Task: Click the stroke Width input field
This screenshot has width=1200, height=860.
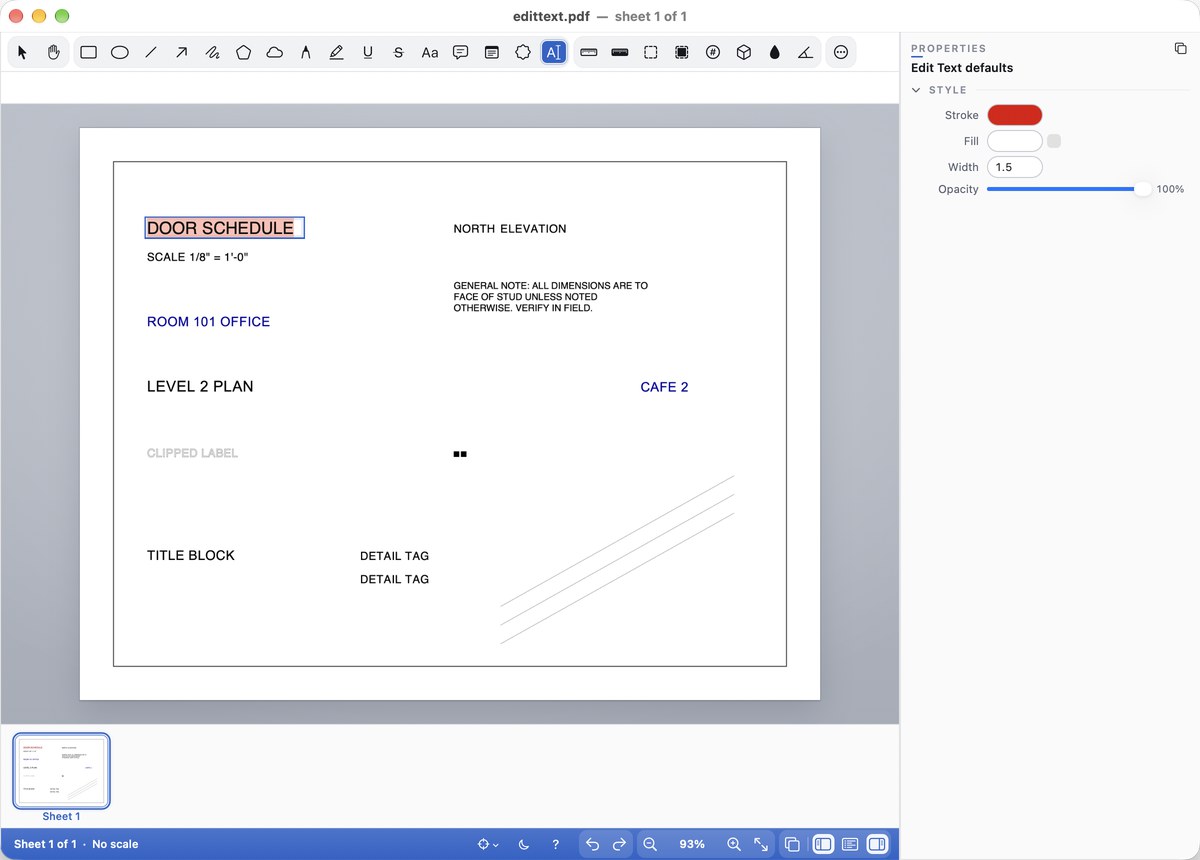Action: [1014, 167]
